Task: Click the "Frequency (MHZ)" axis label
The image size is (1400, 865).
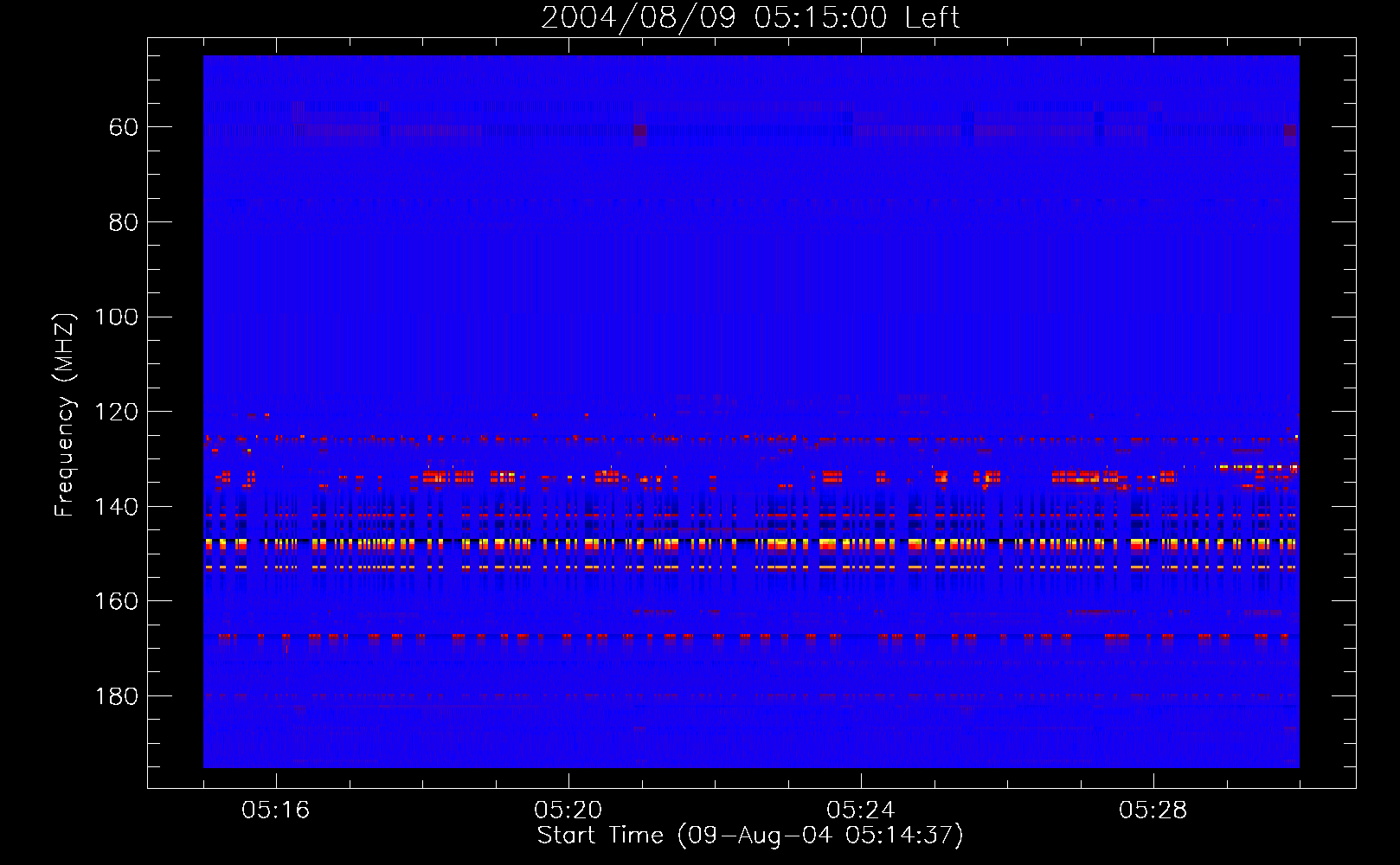Action: [65, 414]
